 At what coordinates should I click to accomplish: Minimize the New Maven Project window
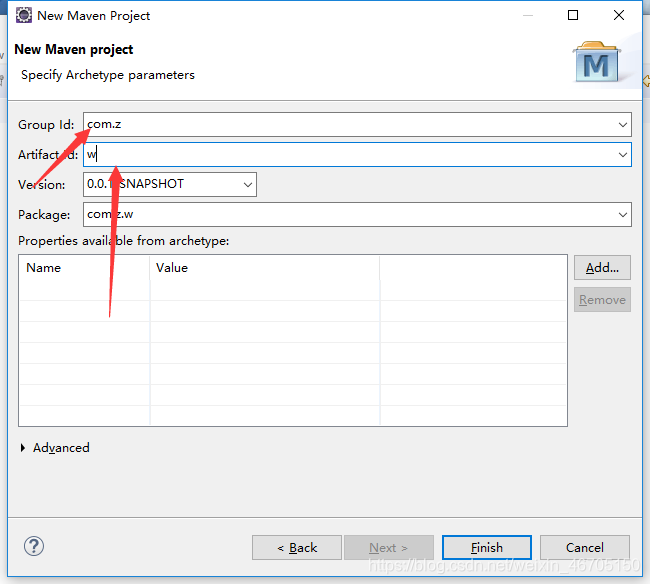(528, 15)
